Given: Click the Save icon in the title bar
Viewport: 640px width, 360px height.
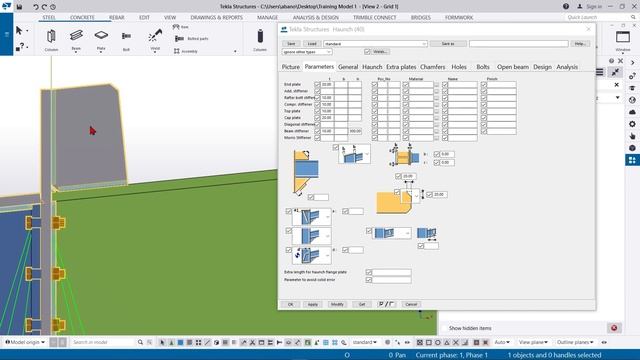Looking at the screenshot, I should click(x=19, y=7).
